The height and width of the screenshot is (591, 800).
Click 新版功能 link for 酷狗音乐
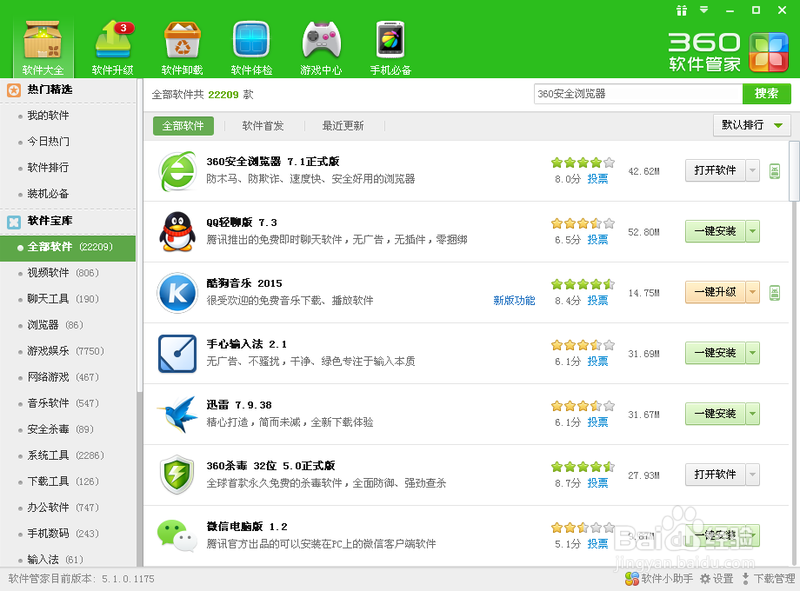514,300
